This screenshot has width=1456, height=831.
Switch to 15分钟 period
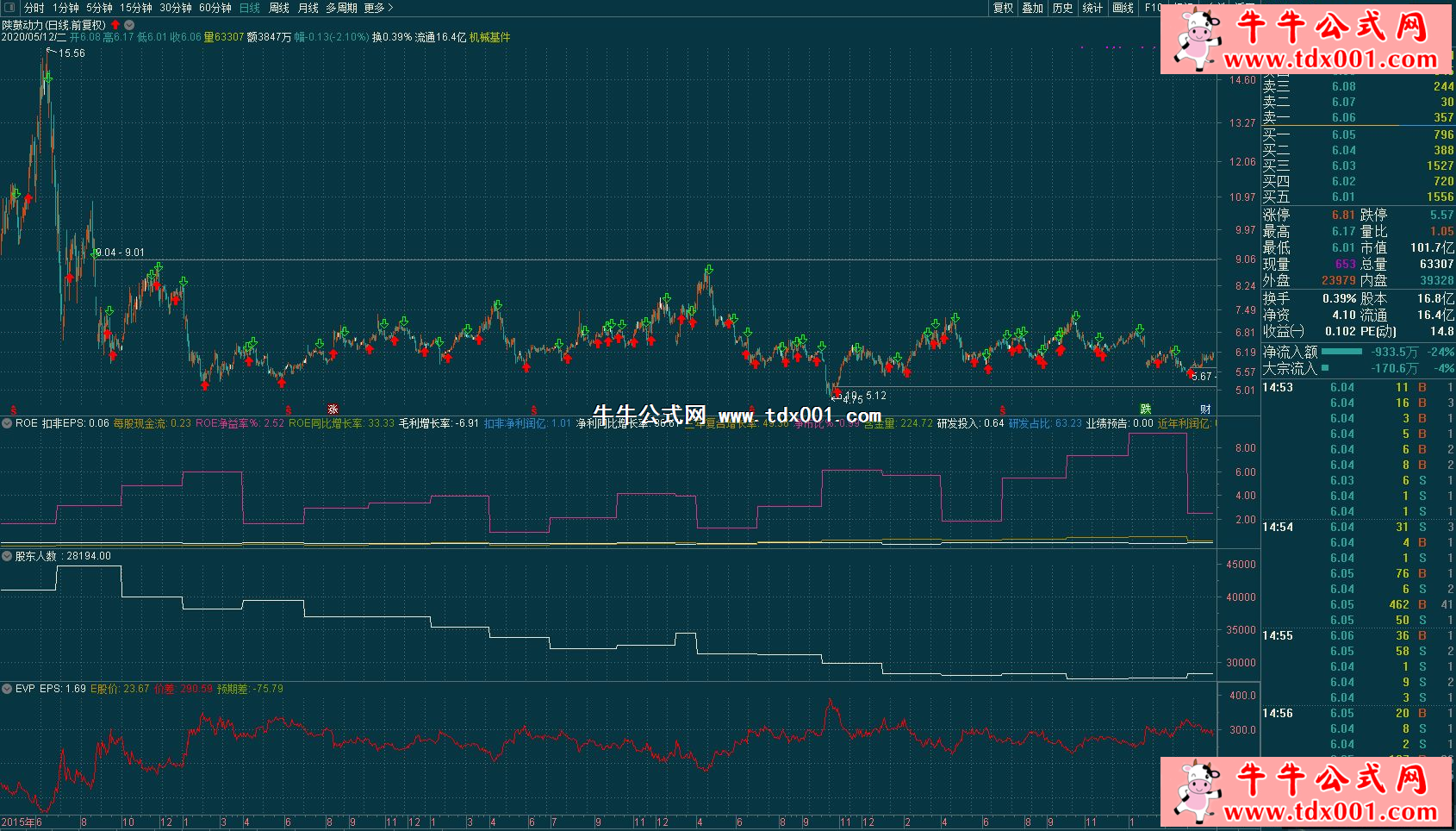135,8
